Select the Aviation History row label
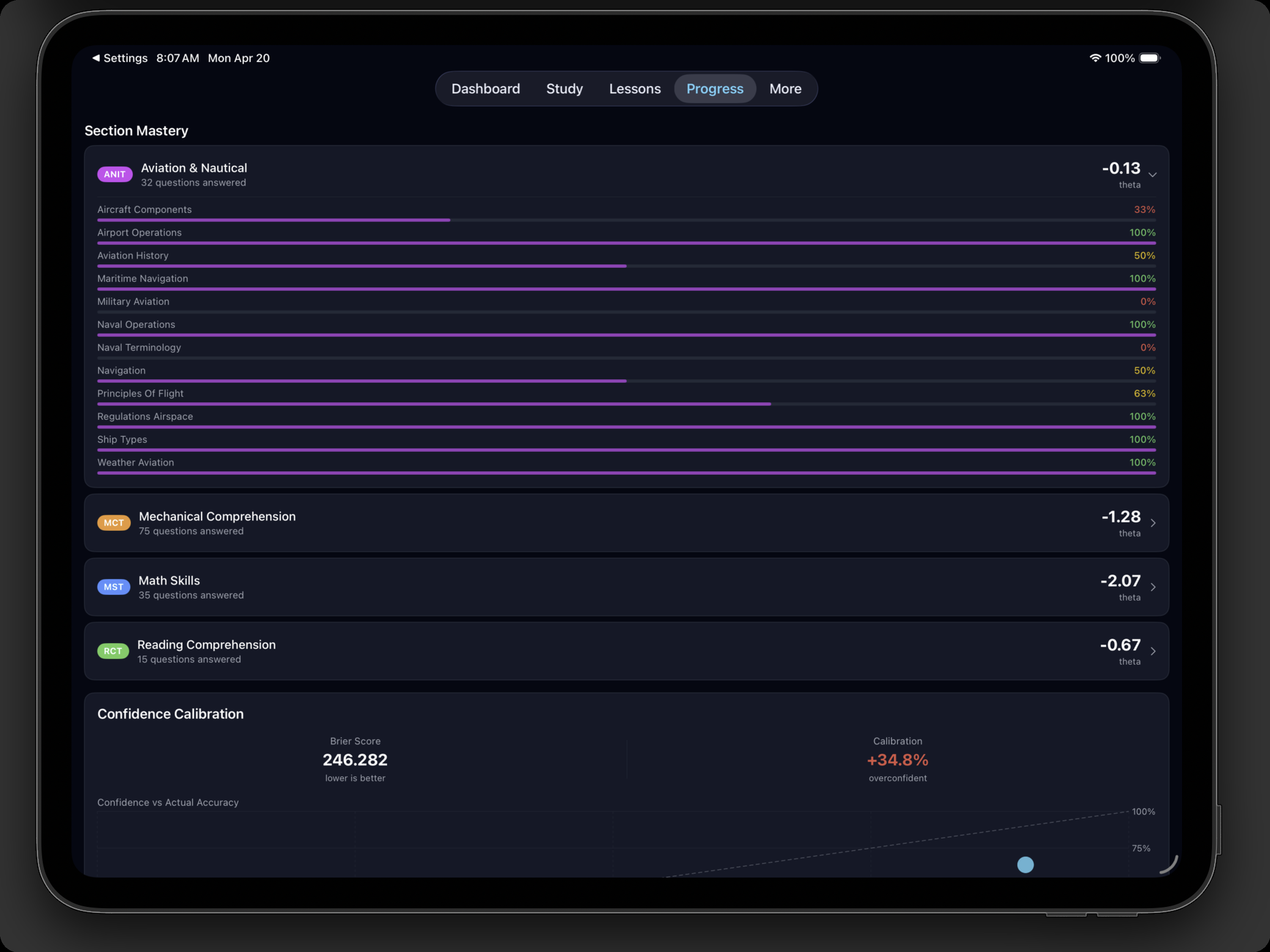The width and height of the screenshot is (1270, 952). coord(132,256)
